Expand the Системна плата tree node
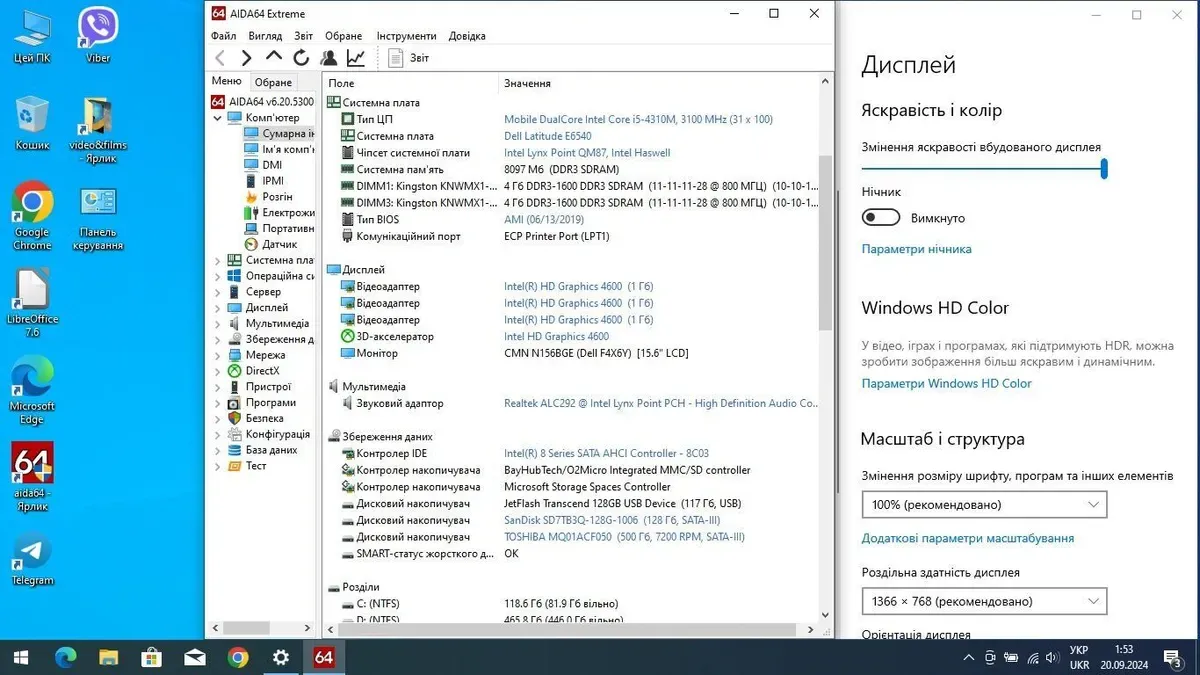This screenshot has width=1200, height=675. coord(218,260)
